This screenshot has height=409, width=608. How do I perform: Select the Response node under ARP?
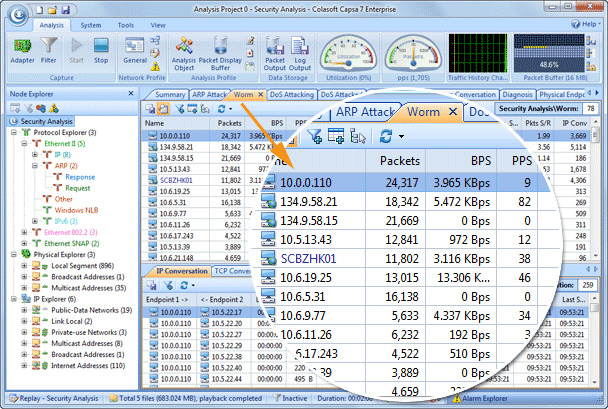tap(80, 177)
